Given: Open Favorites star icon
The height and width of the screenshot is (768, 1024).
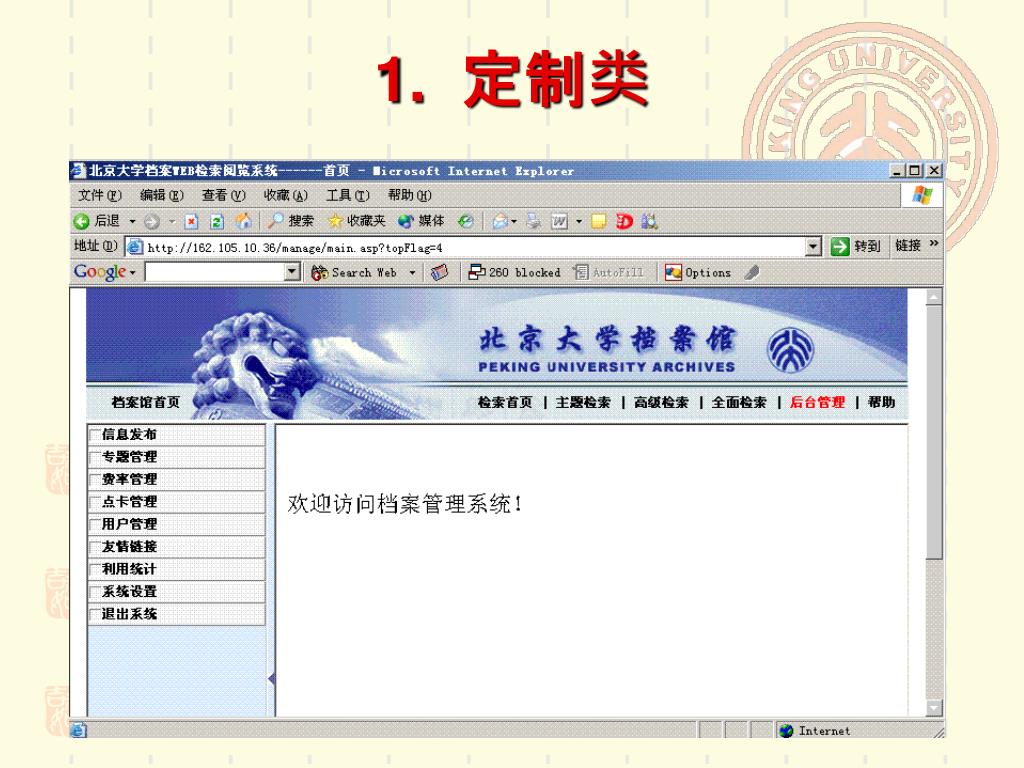Looking at the screenshot, I should click(x=335, y=221).
